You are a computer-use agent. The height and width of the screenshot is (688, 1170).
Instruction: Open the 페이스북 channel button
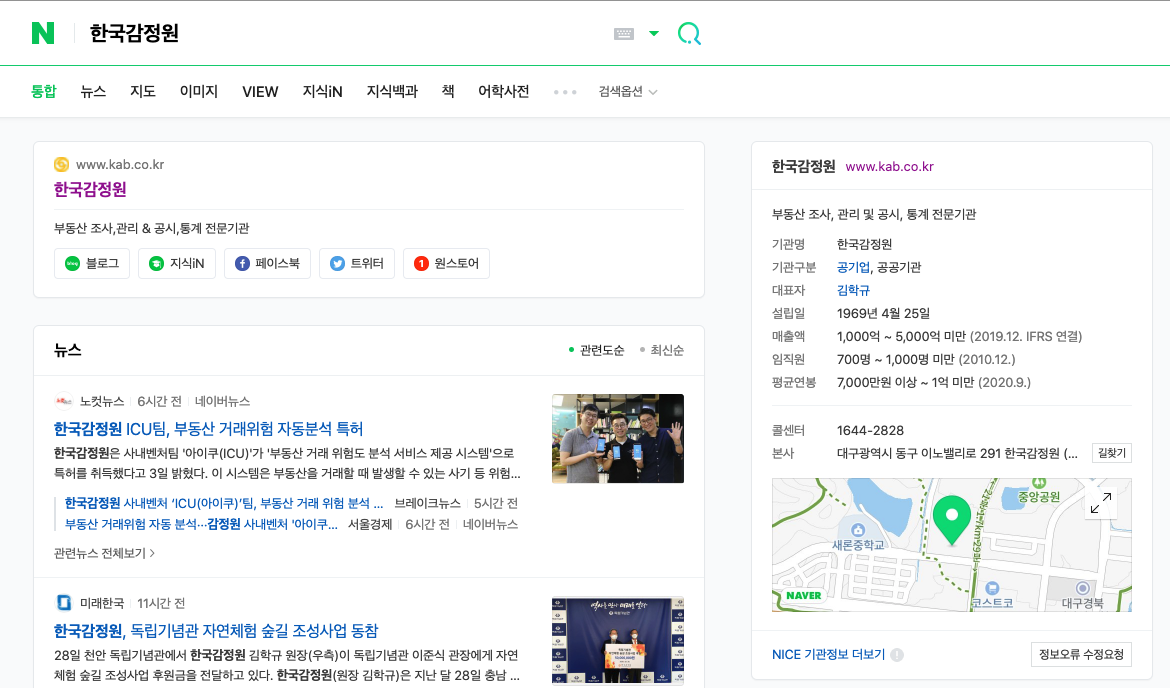pyautogui.click(x=267, y=263)
